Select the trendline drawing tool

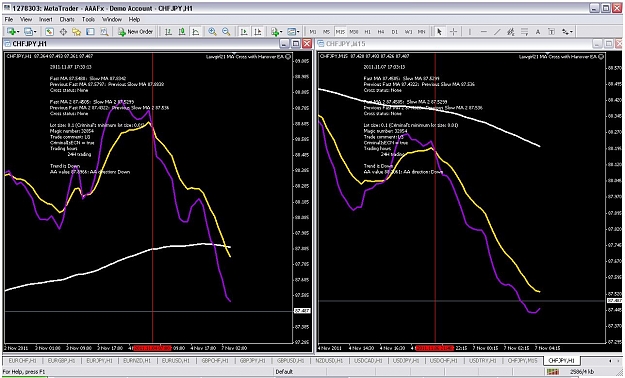pyautogui.click(x=497, y=32)
